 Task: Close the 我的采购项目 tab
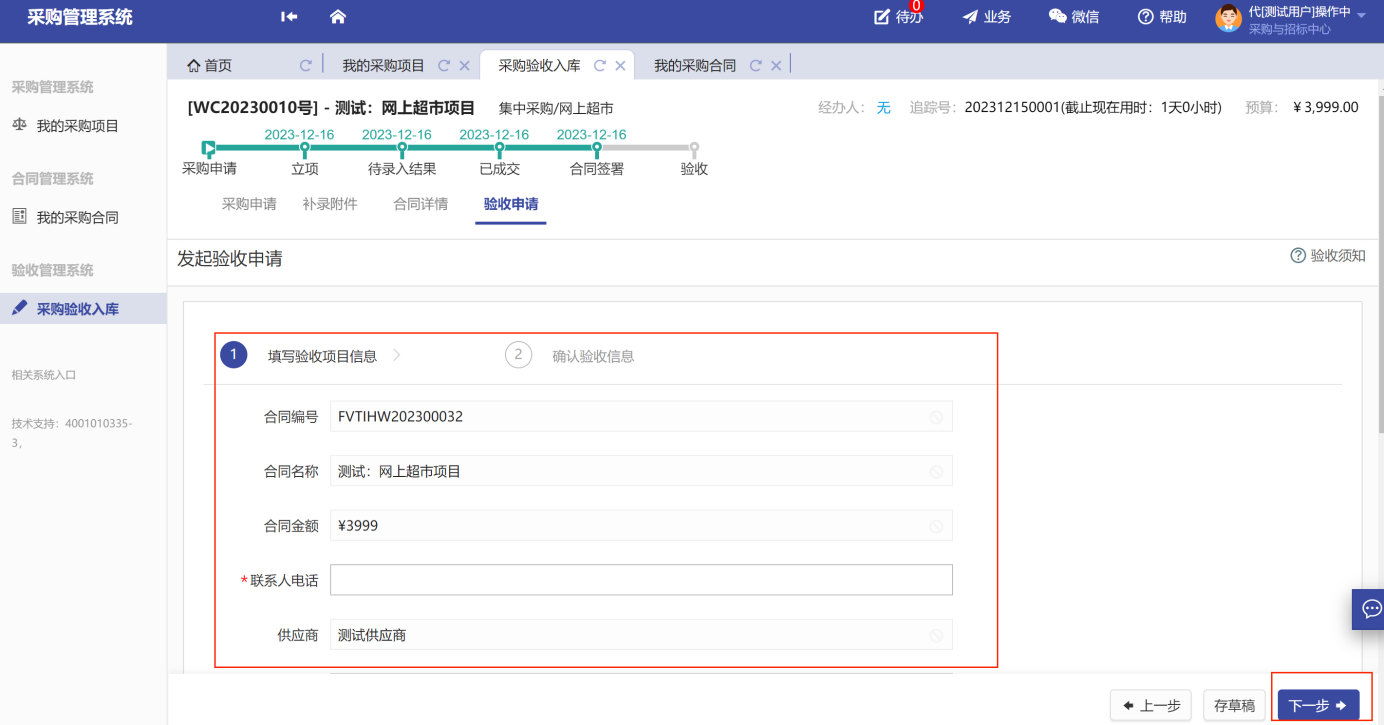464,66
